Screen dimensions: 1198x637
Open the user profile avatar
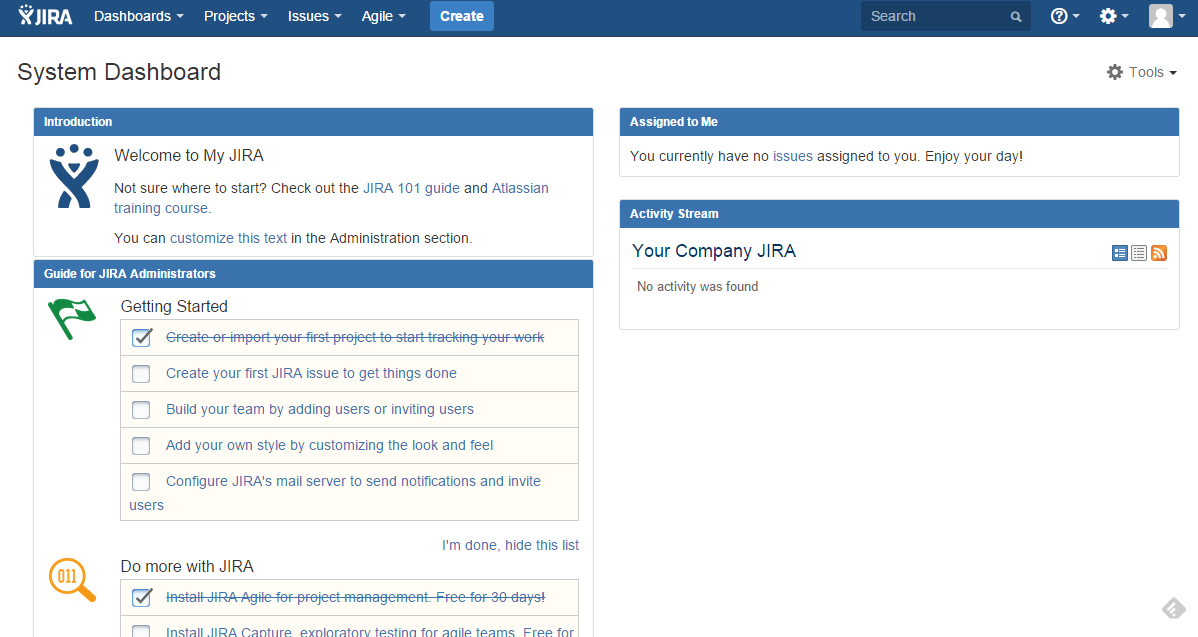click(1160, 16)
